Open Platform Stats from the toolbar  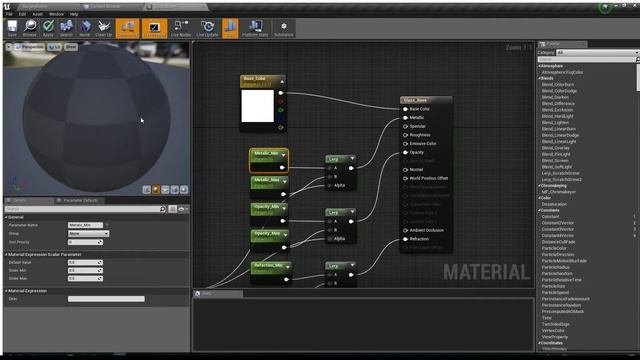(255, 28)
